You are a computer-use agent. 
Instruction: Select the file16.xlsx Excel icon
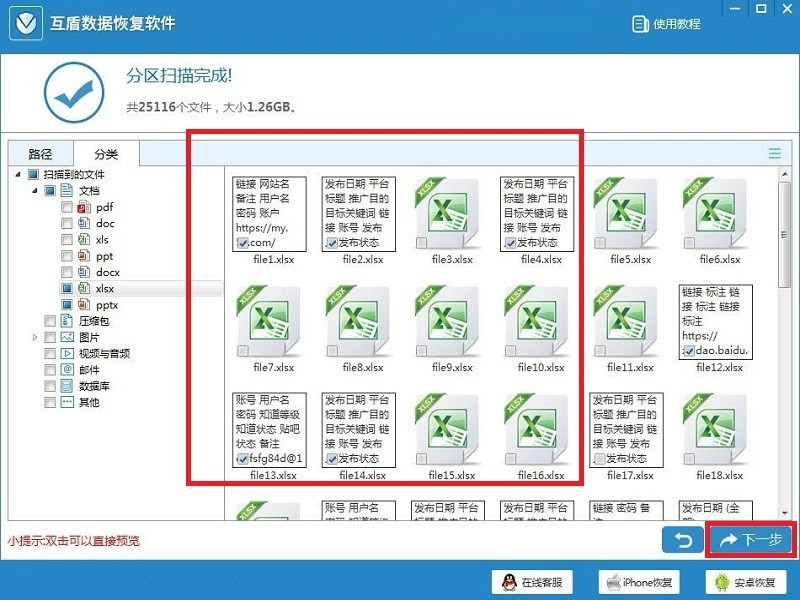tap(537, 430)
